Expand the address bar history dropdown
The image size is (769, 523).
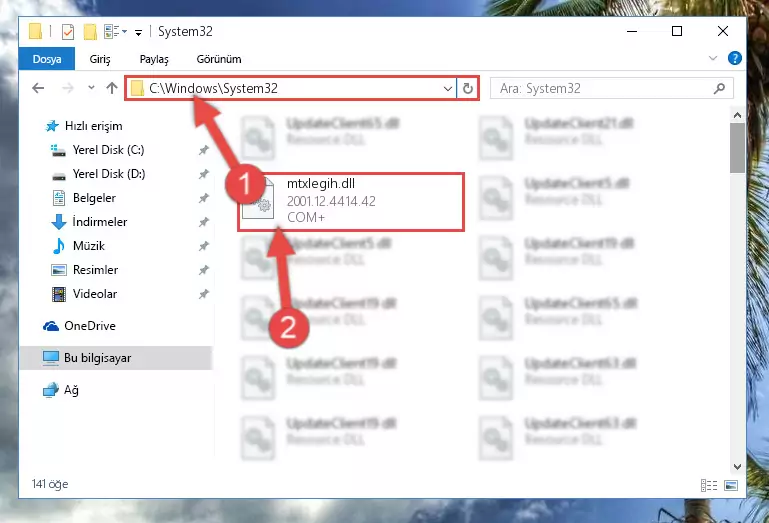pos(448,89)
